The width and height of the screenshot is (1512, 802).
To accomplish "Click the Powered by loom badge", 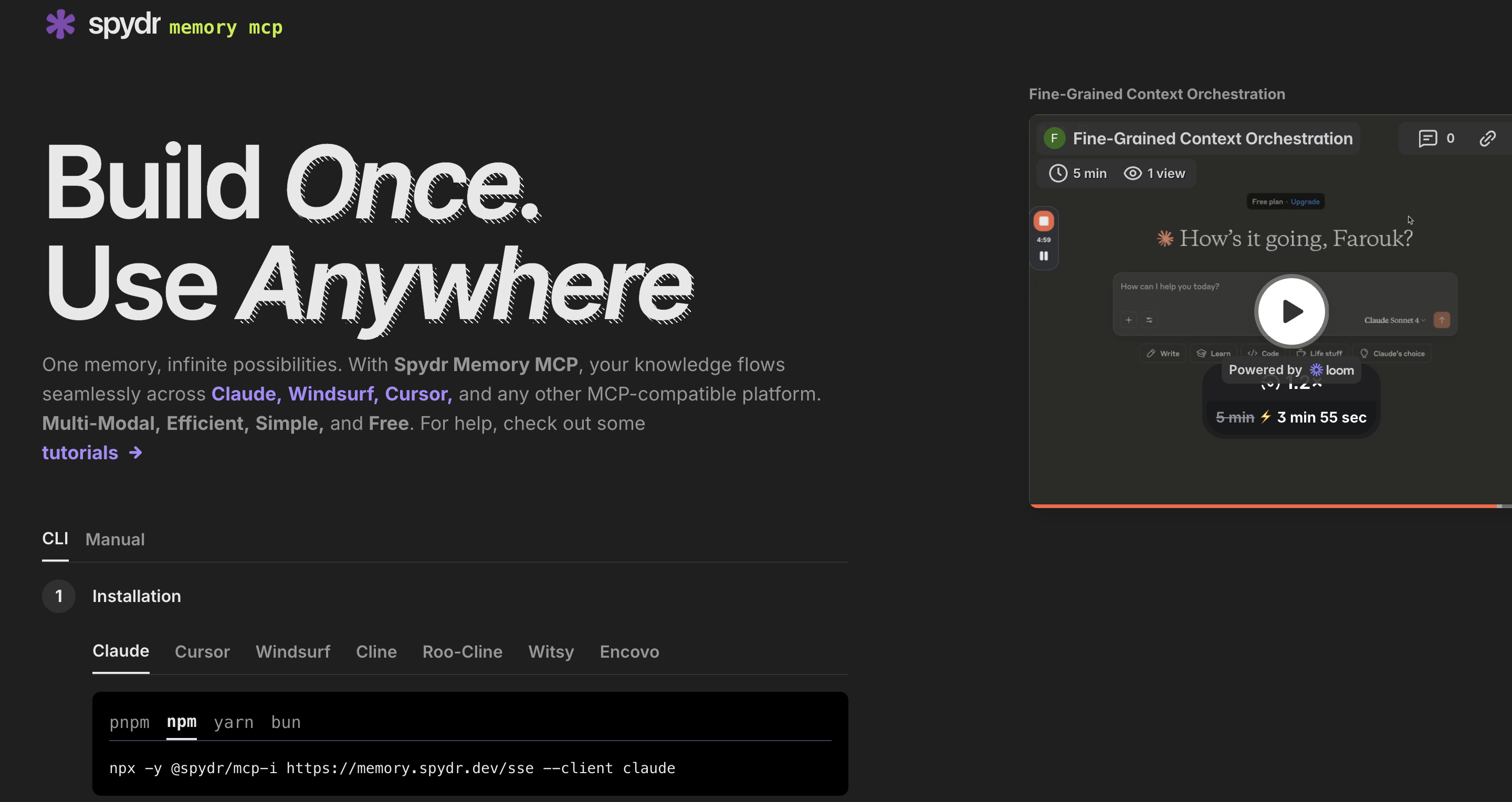I will tap(1291, 370).
